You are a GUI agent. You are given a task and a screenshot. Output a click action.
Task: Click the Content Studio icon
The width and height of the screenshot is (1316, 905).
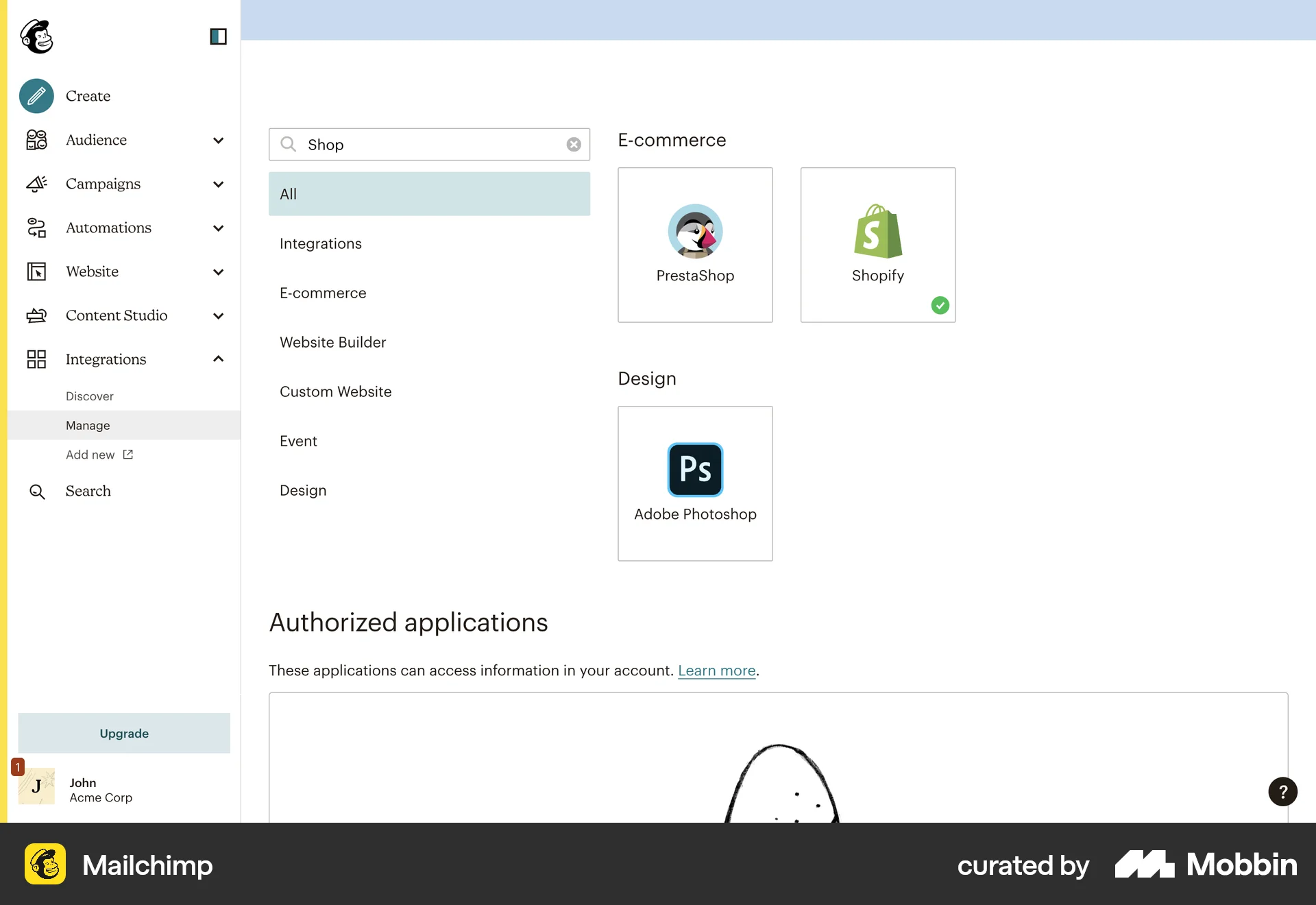coord(36,315)
